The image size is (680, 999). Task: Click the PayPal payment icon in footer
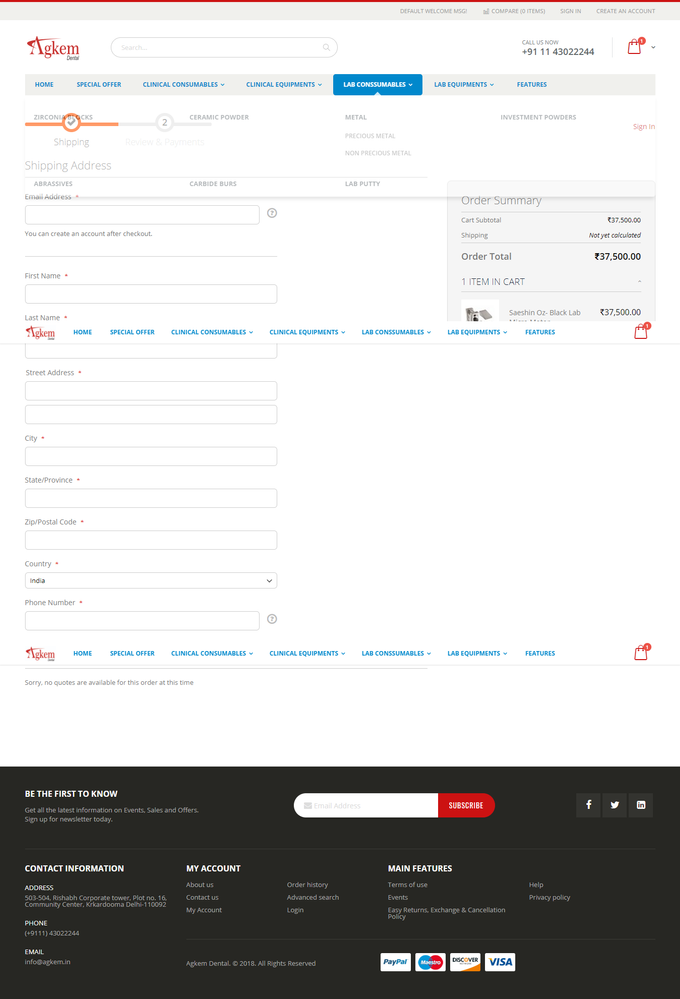396,962
